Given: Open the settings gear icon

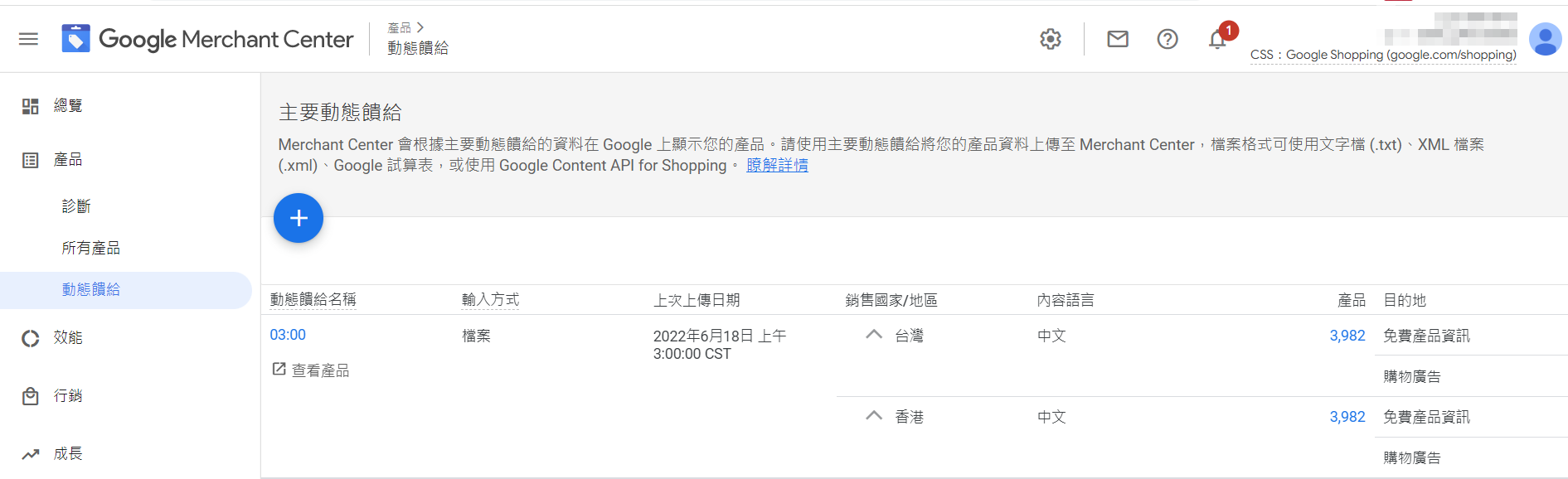Looking at the screenshot, I should [x=1051, y=39].
